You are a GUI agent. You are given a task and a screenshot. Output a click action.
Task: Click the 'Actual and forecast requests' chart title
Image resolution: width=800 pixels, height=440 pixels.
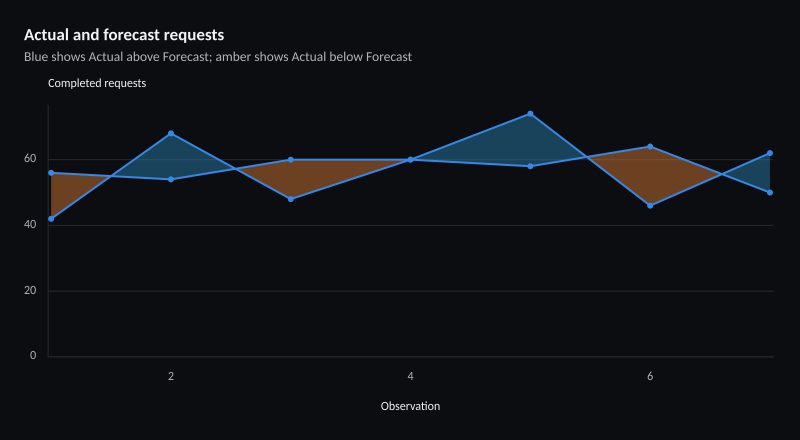coord(124,35)
